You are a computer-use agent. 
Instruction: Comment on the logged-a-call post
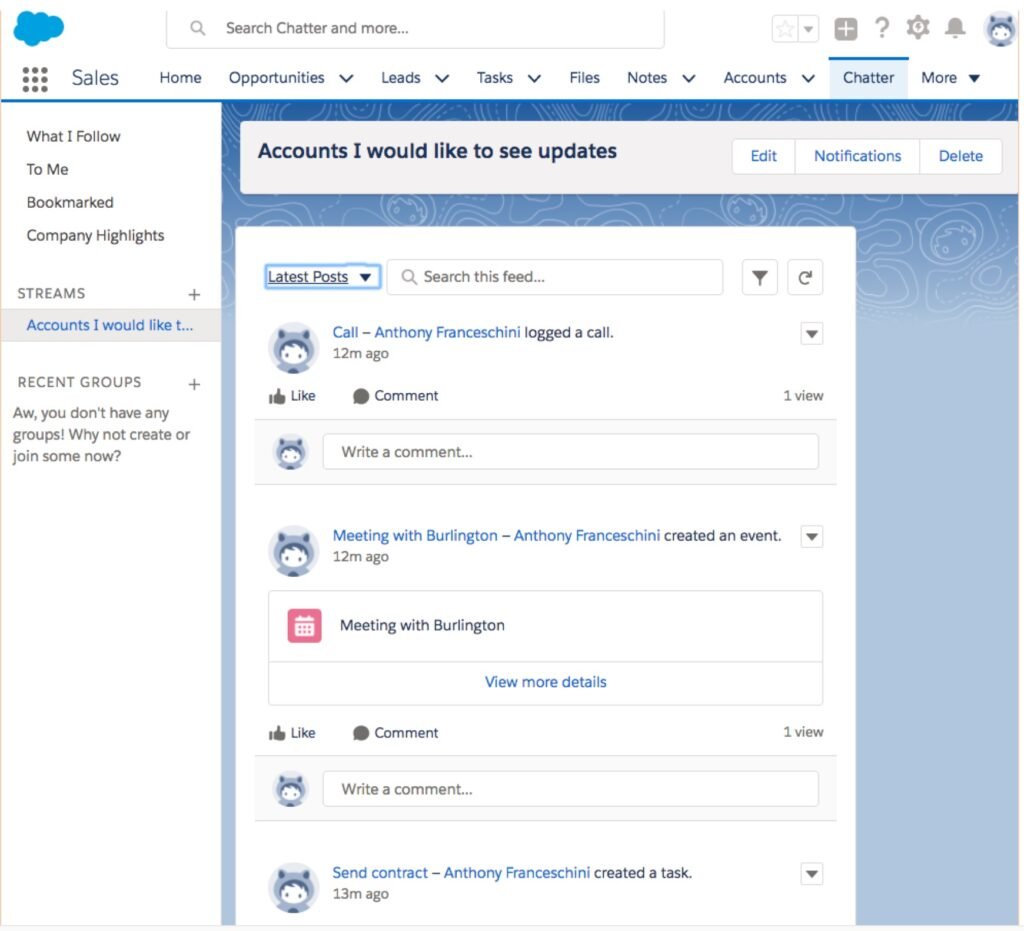point(395,396)
